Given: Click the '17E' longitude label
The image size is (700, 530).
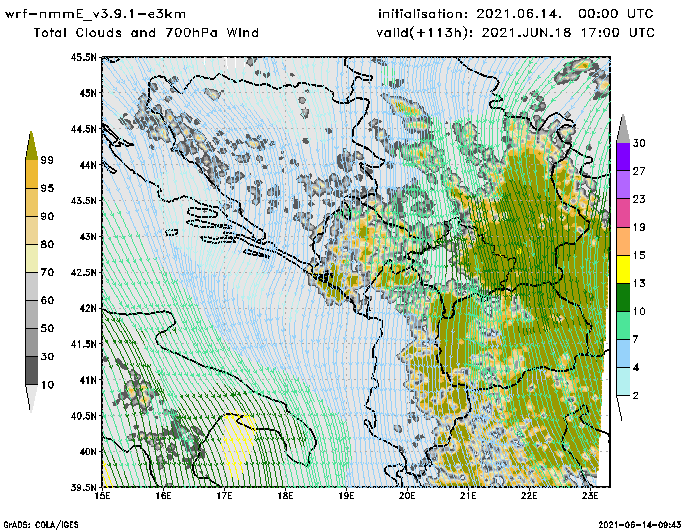Looking at the screenshot, I should tap(225, 496).
